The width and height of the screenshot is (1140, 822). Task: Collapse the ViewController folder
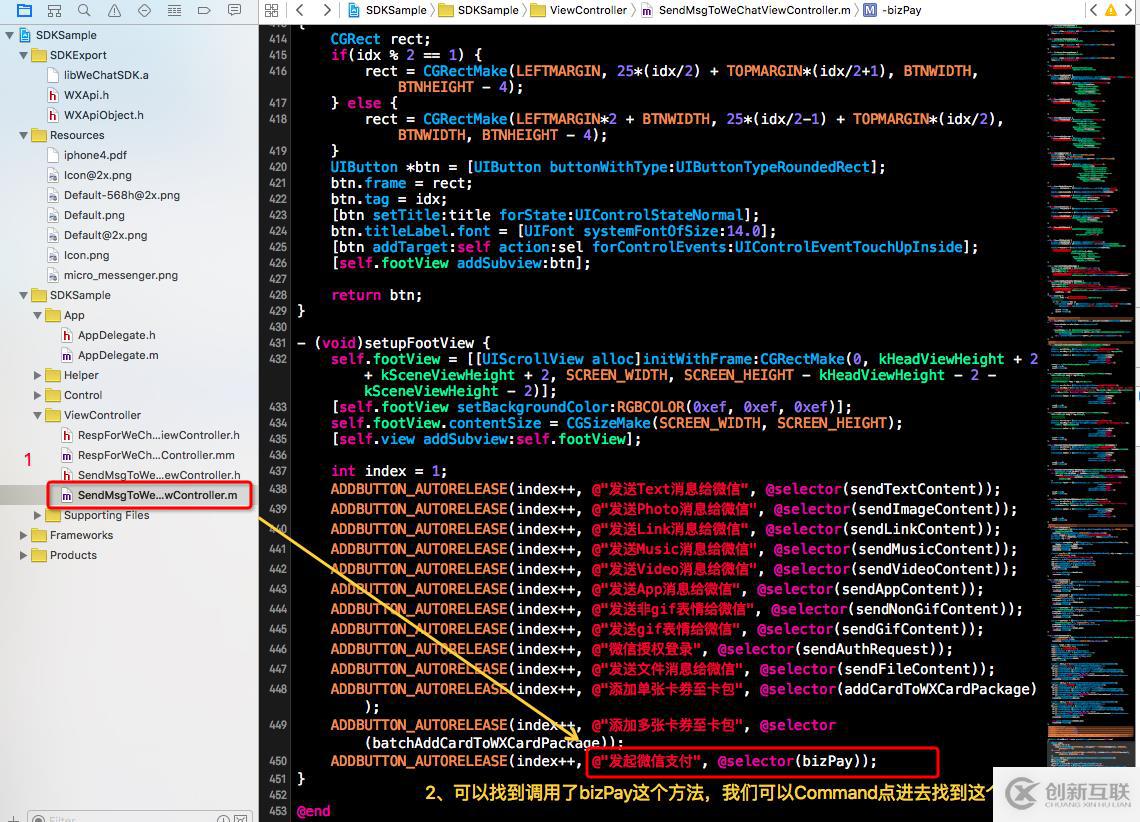[37, 415]
